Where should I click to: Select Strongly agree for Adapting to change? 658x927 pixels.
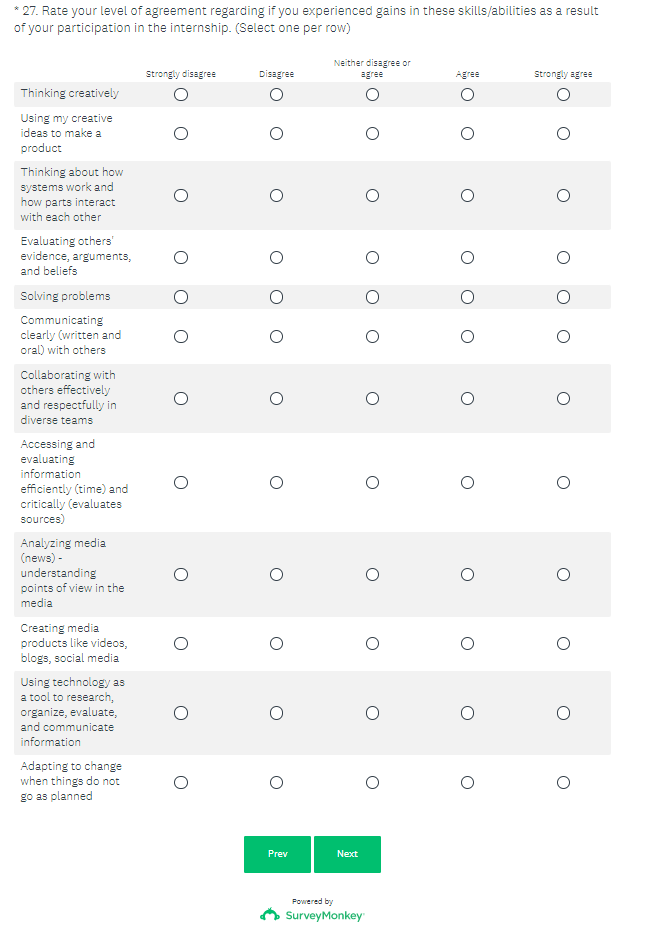tap(563, 782)
